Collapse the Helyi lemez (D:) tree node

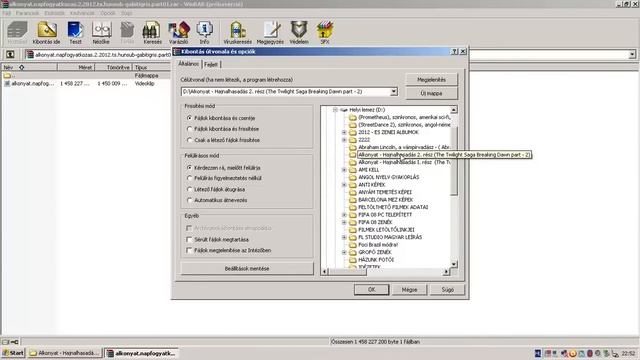pyautogui.click(x=335, y=110)
